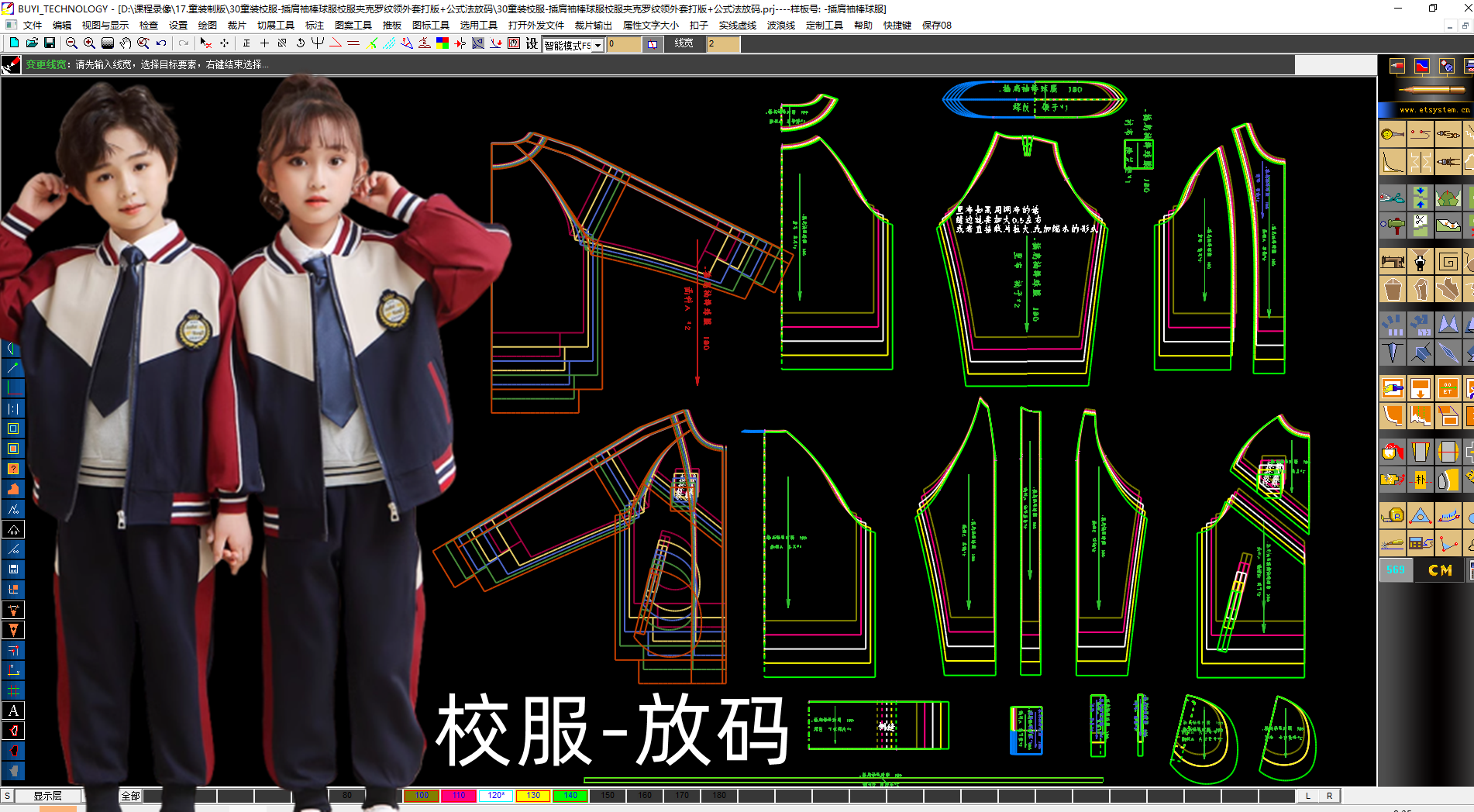Viewport: 1474px width, 812px height.
Task: Click the zoom out magnifier
Action: 71,43
